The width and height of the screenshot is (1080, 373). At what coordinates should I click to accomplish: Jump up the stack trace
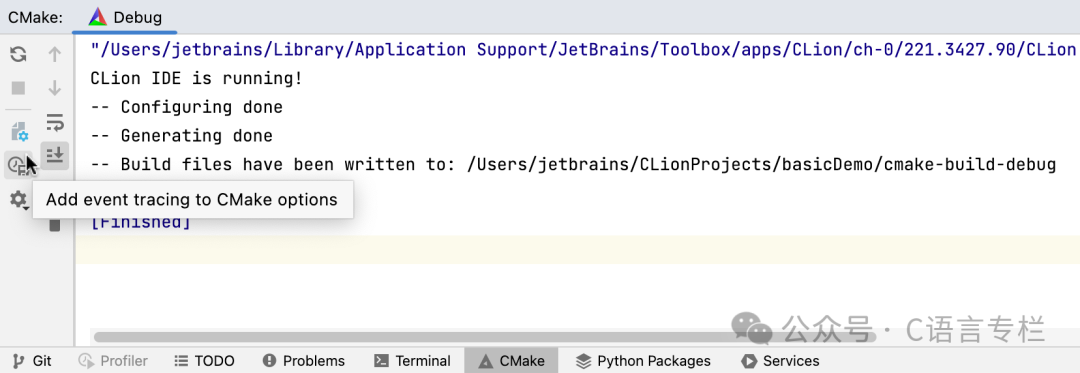(54, 54)
